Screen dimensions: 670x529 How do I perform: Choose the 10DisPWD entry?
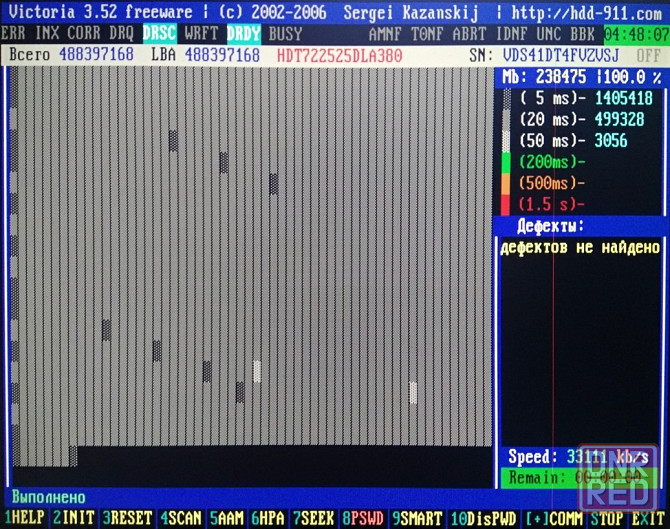point(484,518)
